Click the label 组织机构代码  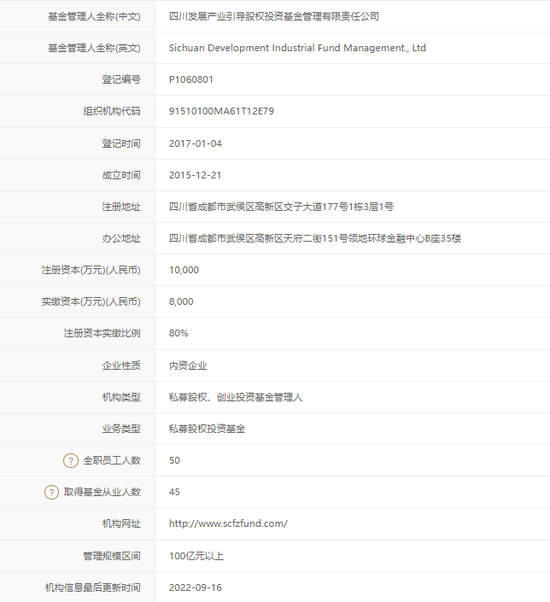pos(112,111)
